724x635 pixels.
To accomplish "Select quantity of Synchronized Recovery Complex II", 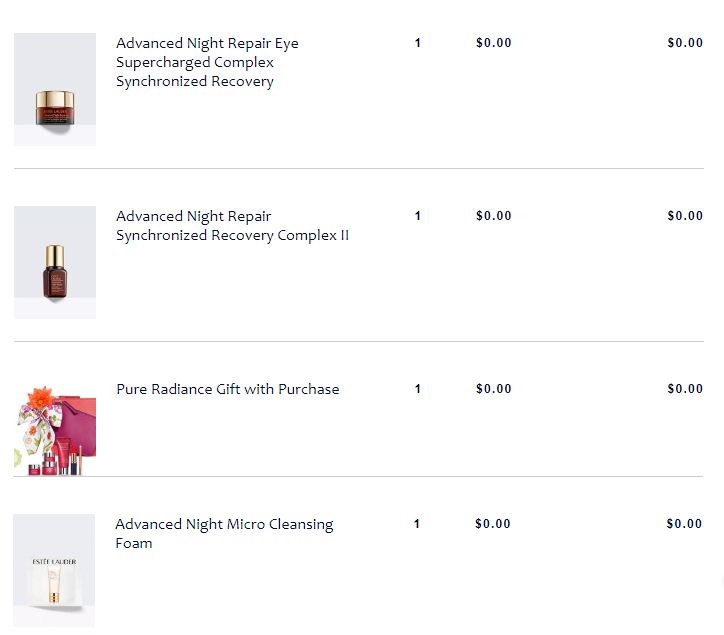I will [x=418, y=216].
